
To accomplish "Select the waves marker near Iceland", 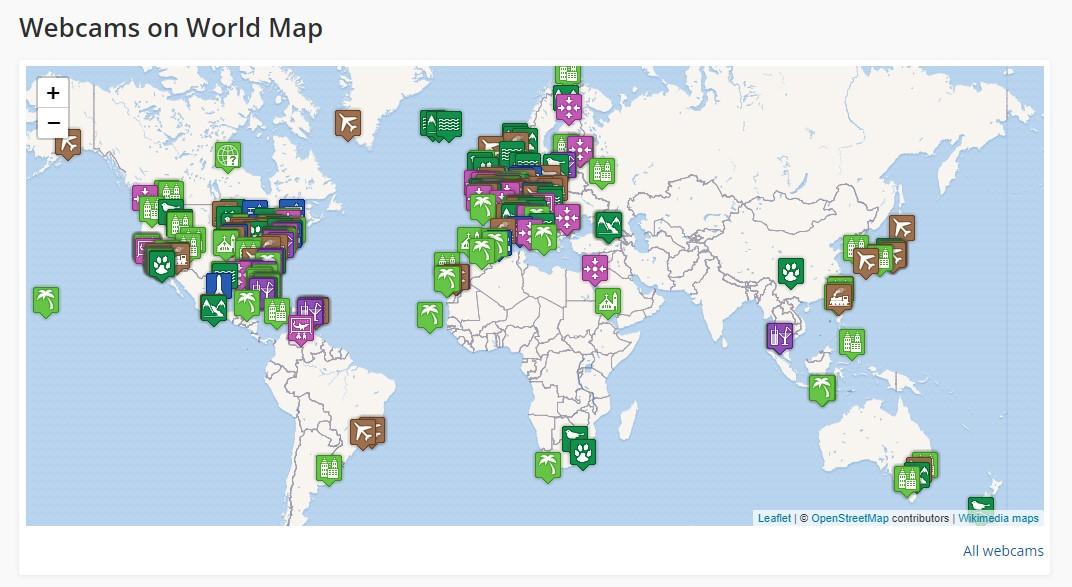I will pyautogui.click(x=448, y=126).
